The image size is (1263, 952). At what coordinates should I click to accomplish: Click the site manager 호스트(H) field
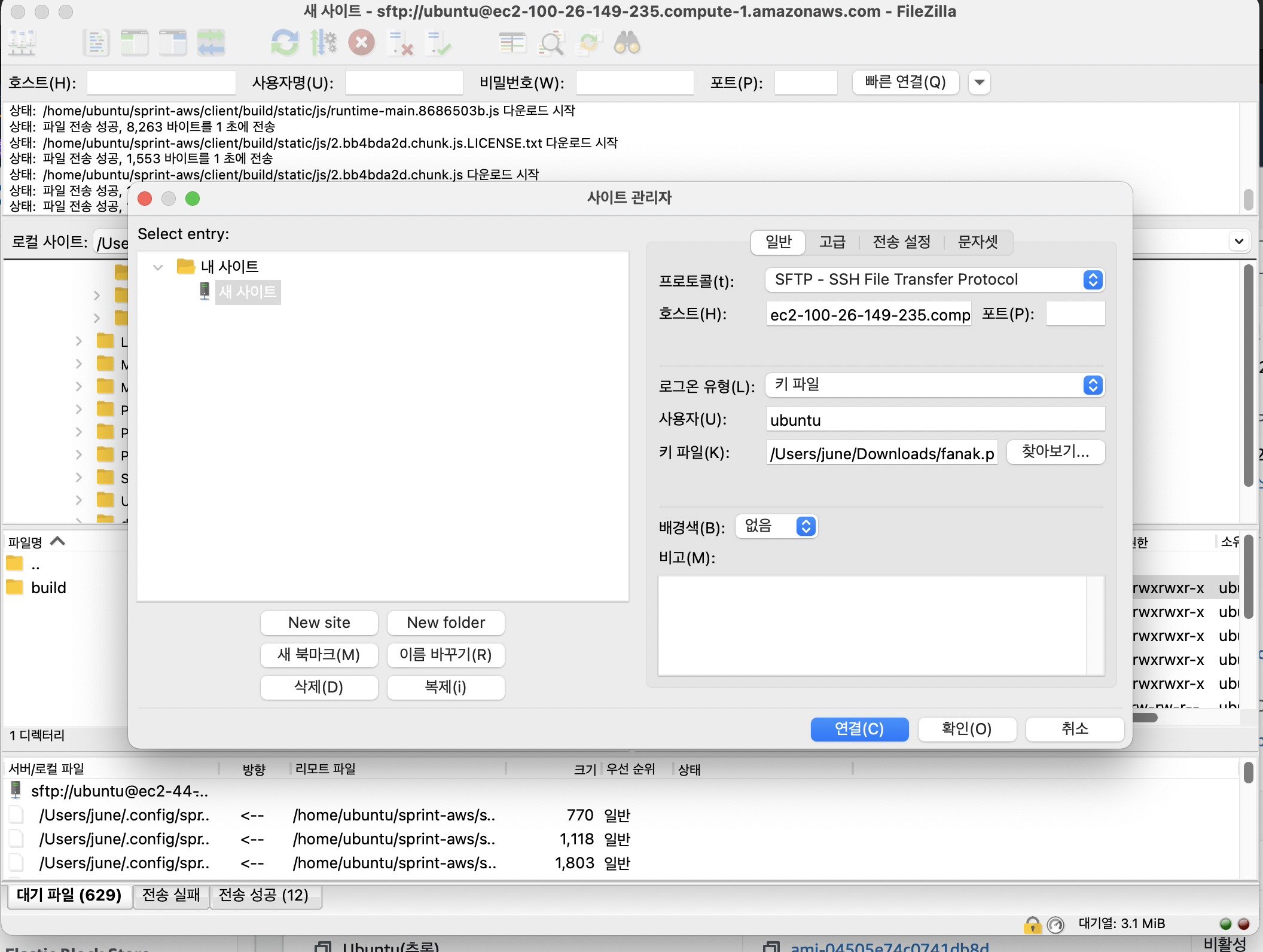coord(868,314)
